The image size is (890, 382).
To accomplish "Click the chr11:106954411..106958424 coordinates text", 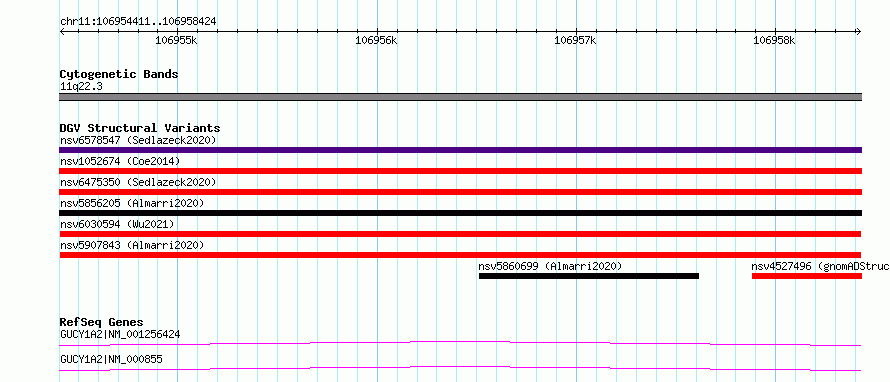I will pos(138,21).
